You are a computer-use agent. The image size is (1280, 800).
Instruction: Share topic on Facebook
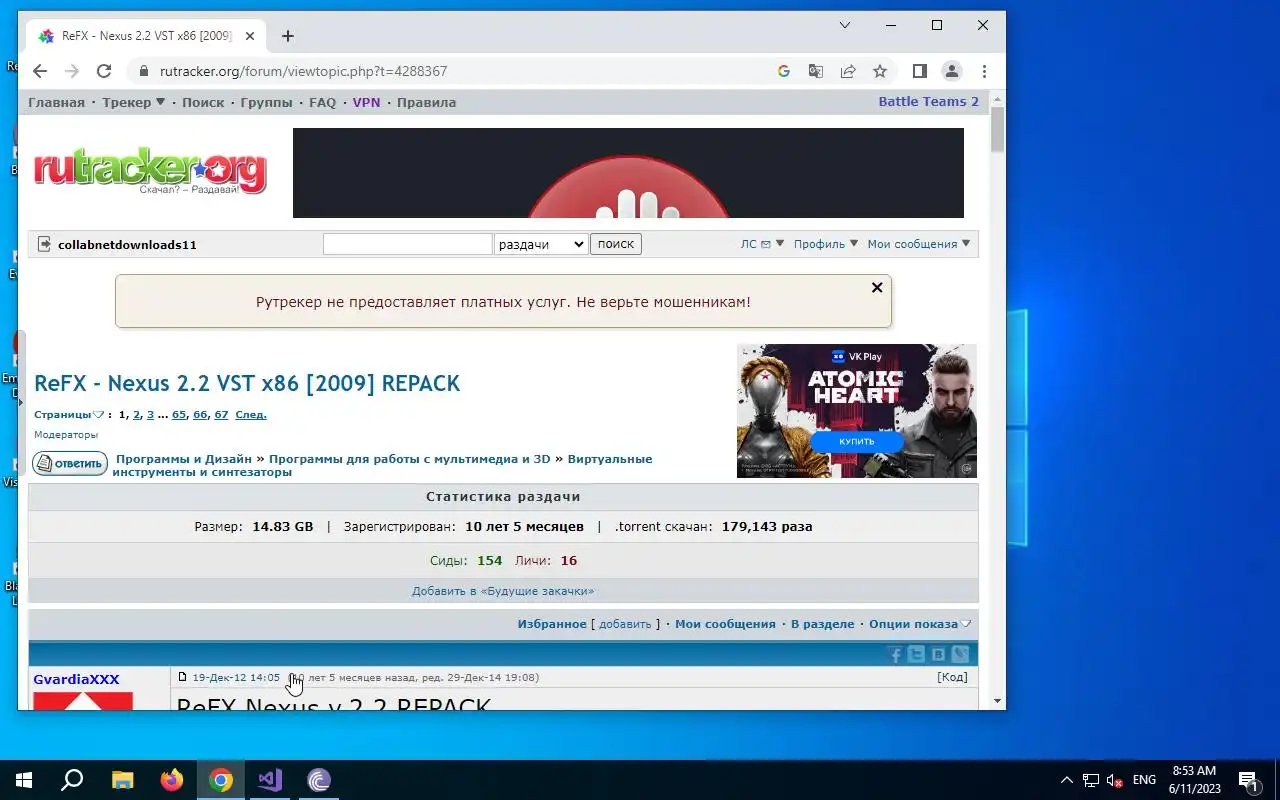point(896,655)
